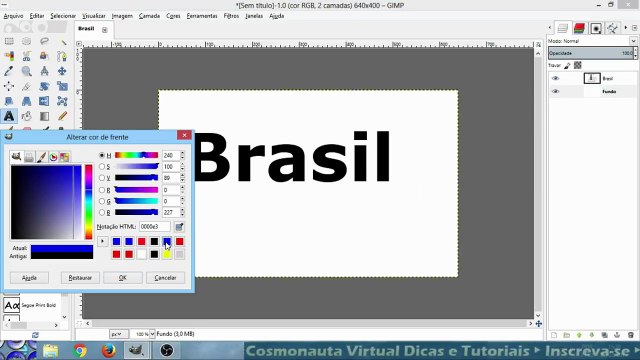Select the V value radio button

tap(102, 178)
